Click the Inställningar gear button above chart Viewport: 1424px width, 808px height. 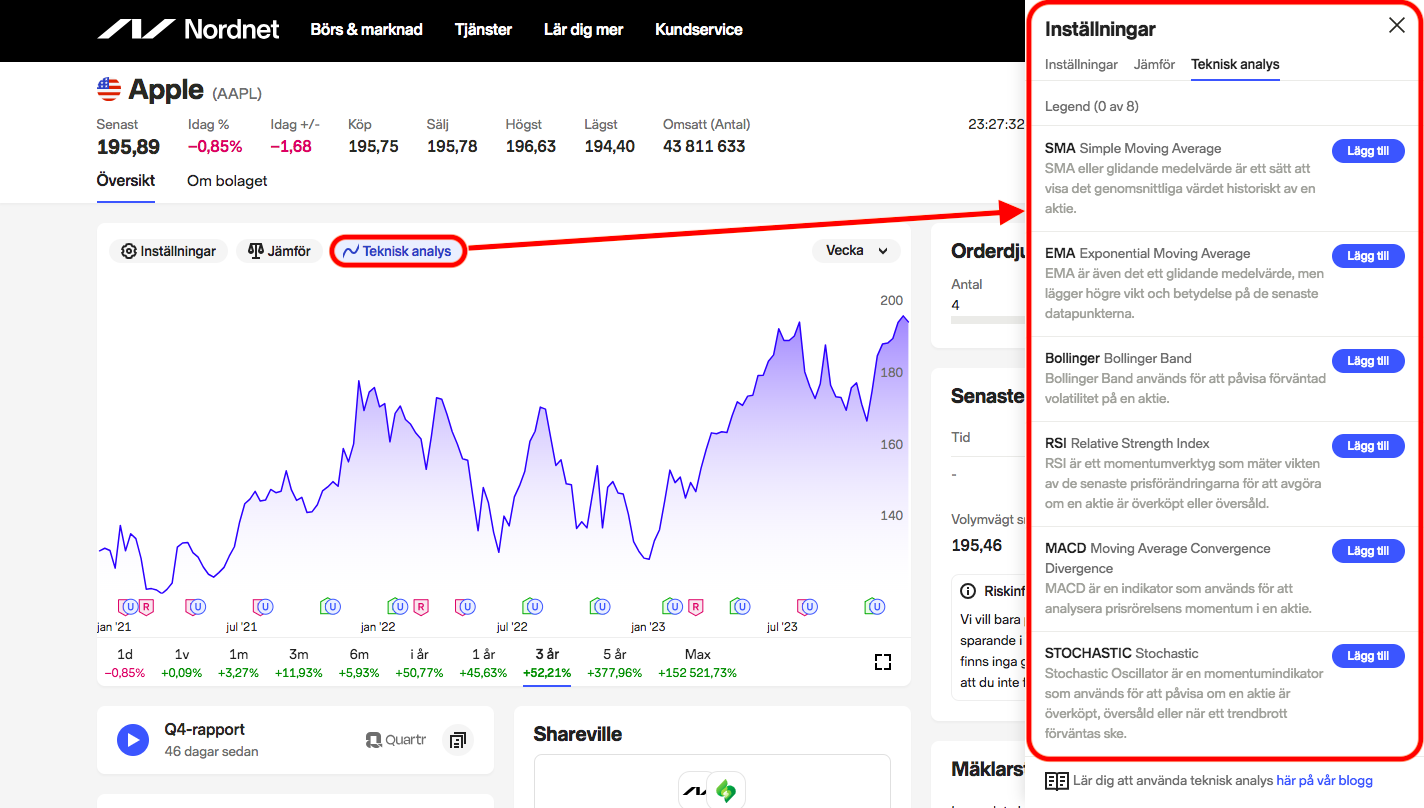click(169, 251)
